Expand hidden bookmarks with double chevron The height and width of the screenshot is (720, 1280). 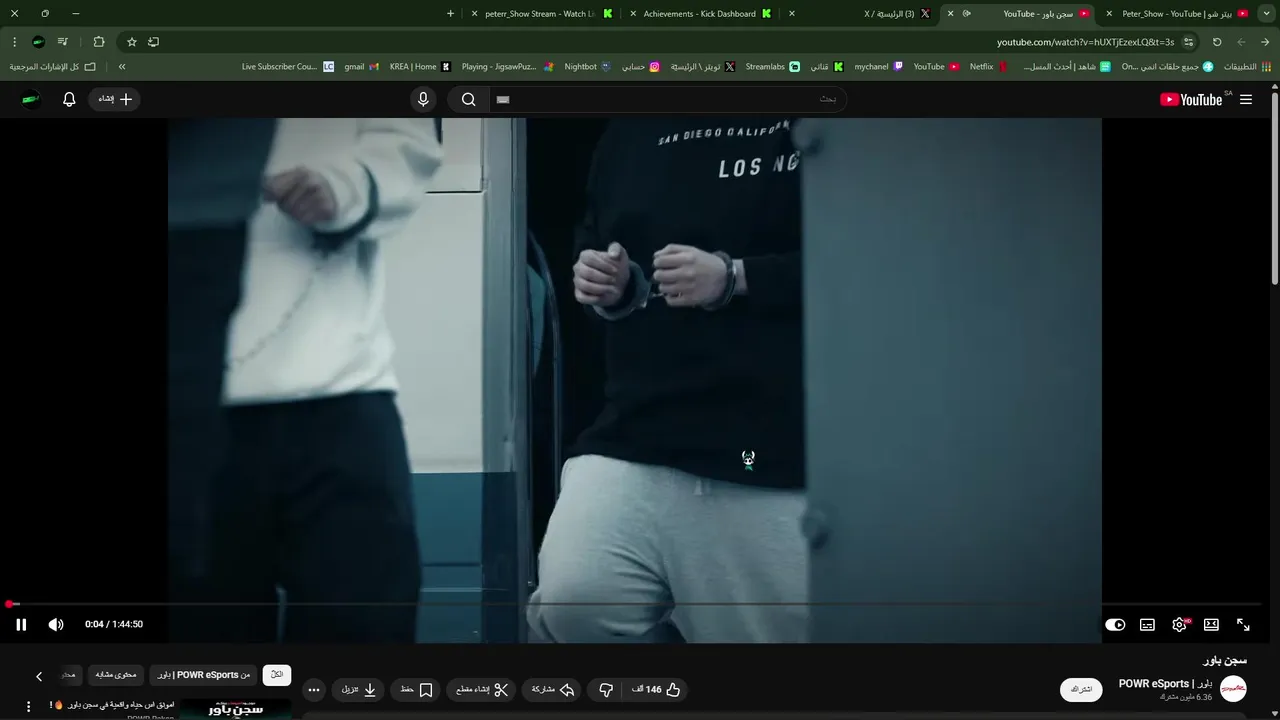[122, 67]
